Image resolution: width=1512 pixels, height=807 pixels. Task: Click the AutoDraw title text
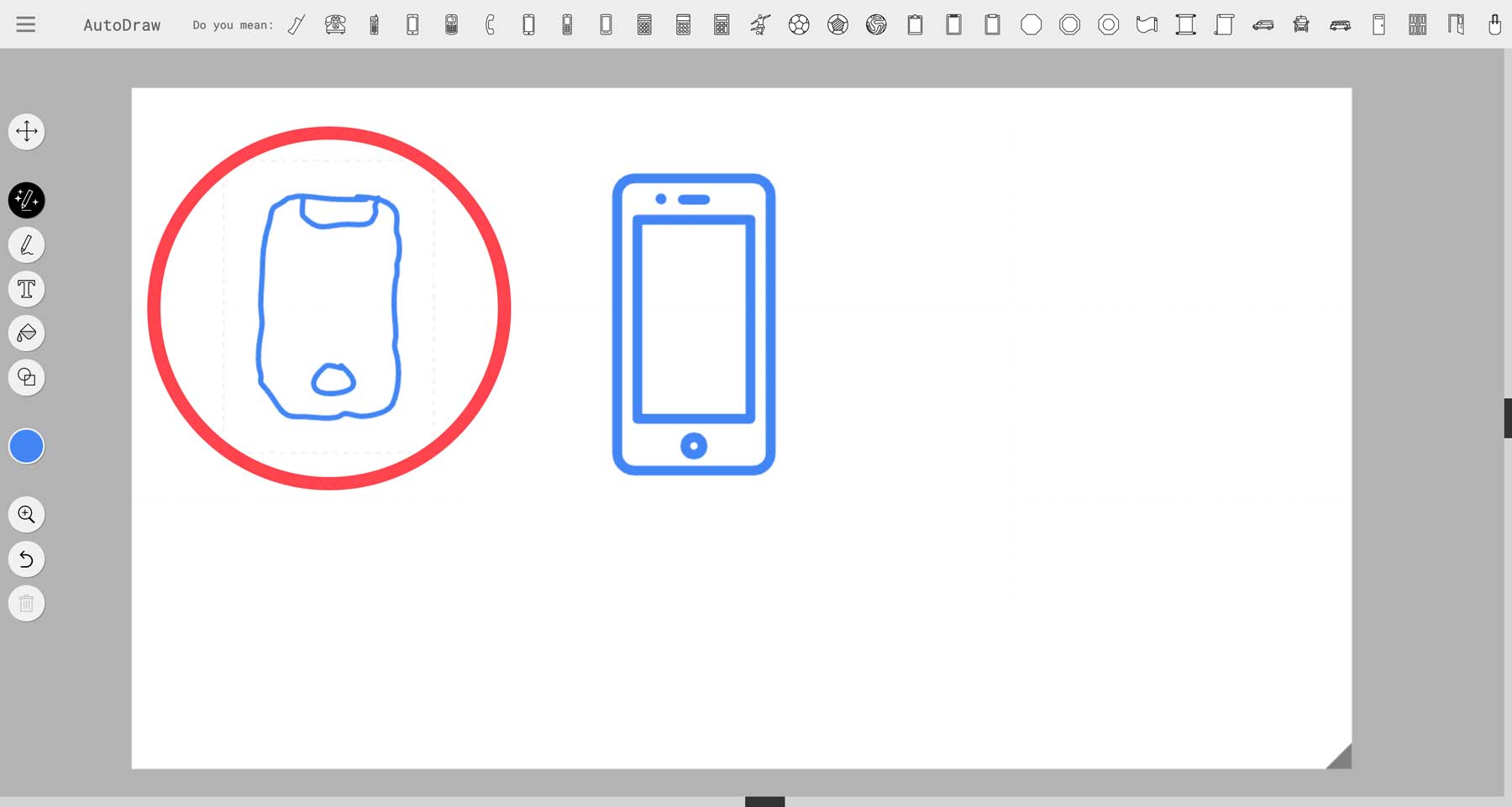click(x=122, y=24)
